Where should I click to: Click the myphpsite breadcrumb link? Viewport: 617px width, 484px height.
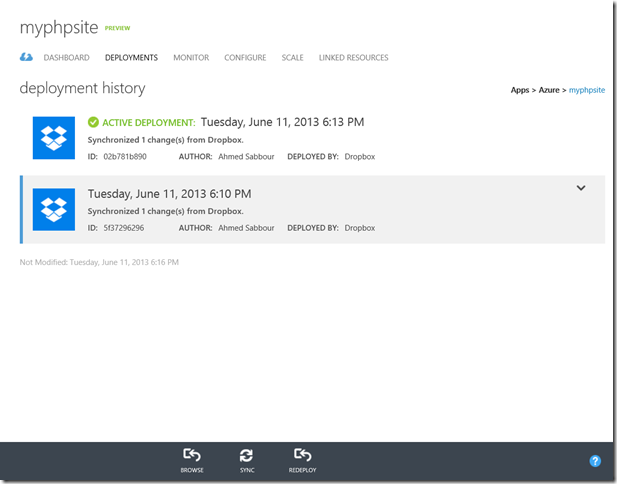tap(587, 90)
